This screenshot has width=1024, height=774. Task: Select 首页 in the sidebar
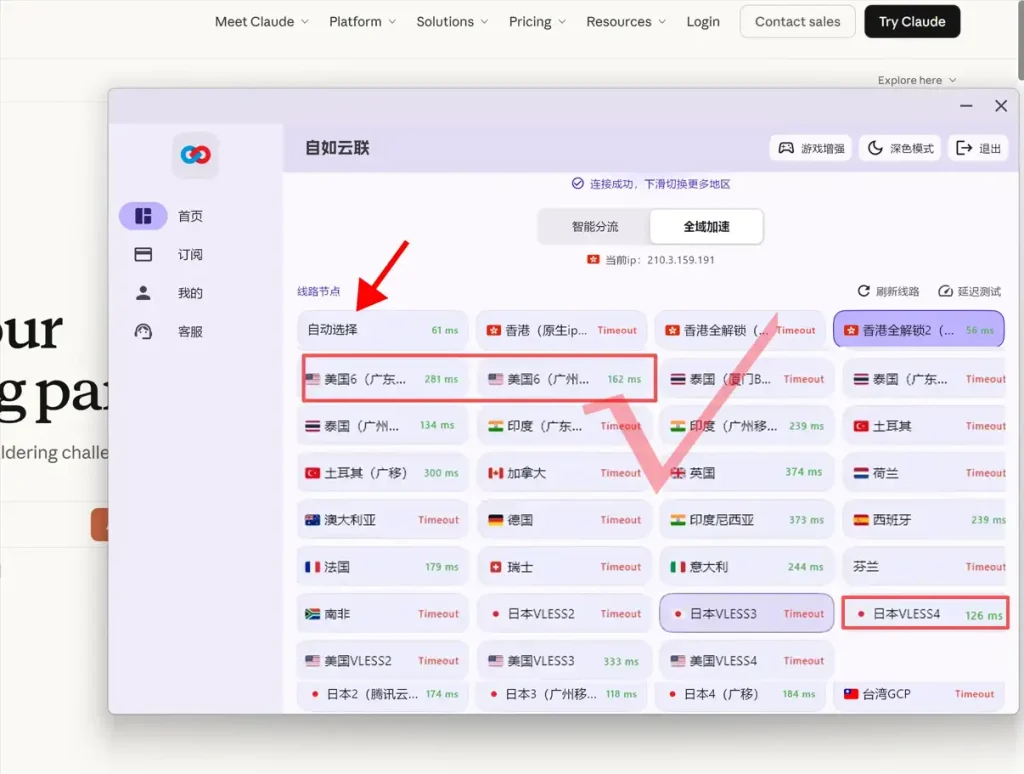(190, 215)
